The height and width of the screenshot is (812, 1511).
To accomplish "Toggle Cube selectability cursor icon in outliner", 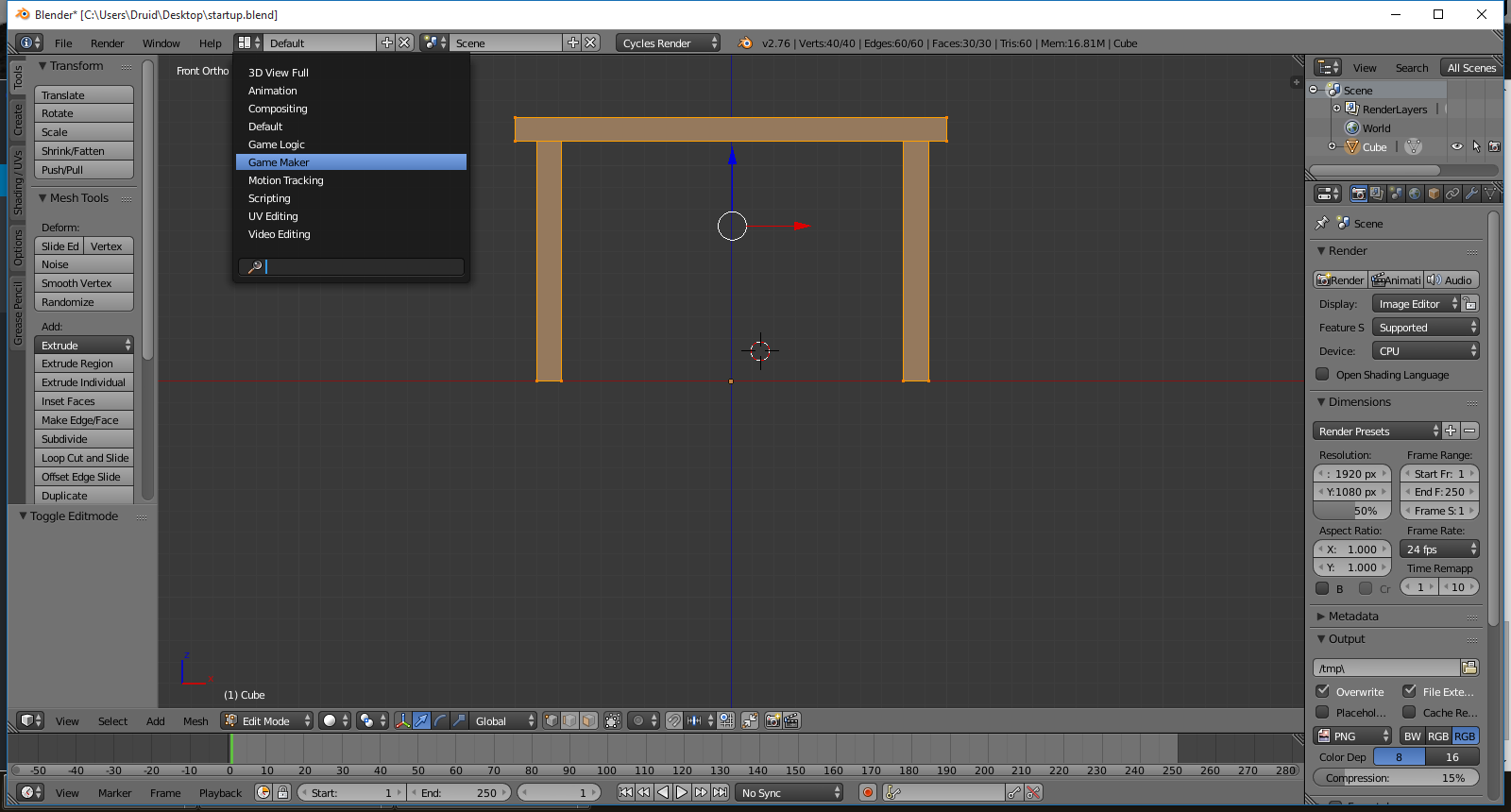I will pos(1476,146).
